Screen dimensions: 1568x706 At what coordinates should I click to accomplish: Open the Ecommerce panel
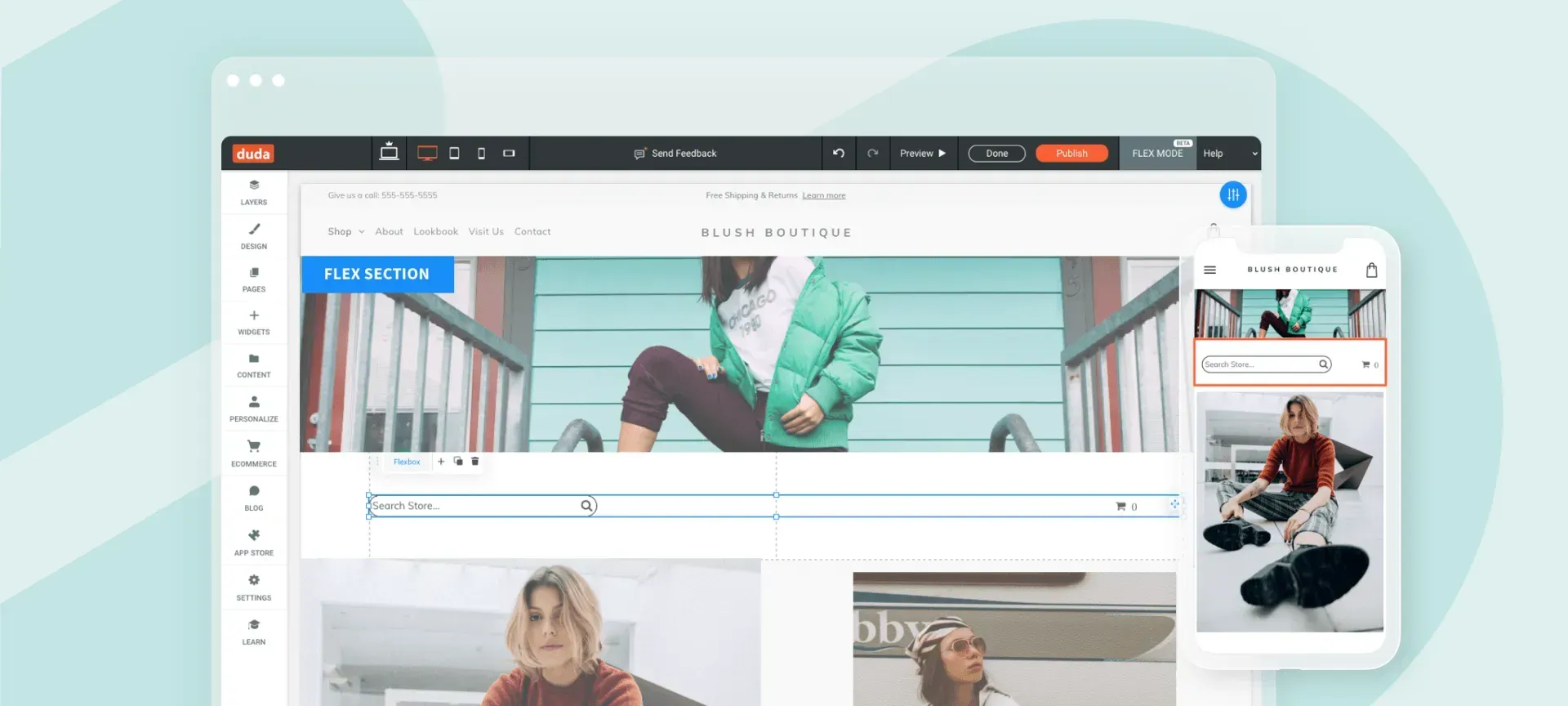[x=254, y=454]
